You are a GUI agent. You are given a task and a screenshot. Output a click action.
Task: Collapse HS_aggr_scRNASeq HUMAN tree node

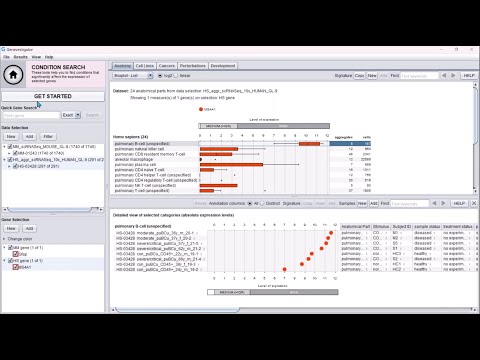tap(4, 160)
